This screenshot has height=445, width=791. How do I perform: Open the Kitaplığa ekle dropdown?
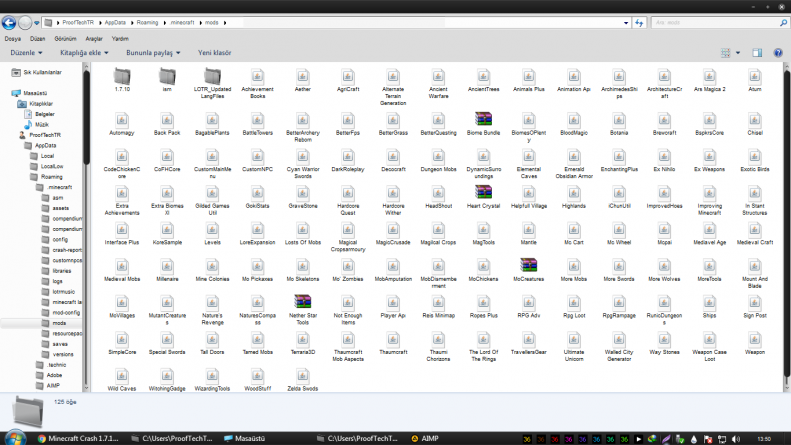84,52
